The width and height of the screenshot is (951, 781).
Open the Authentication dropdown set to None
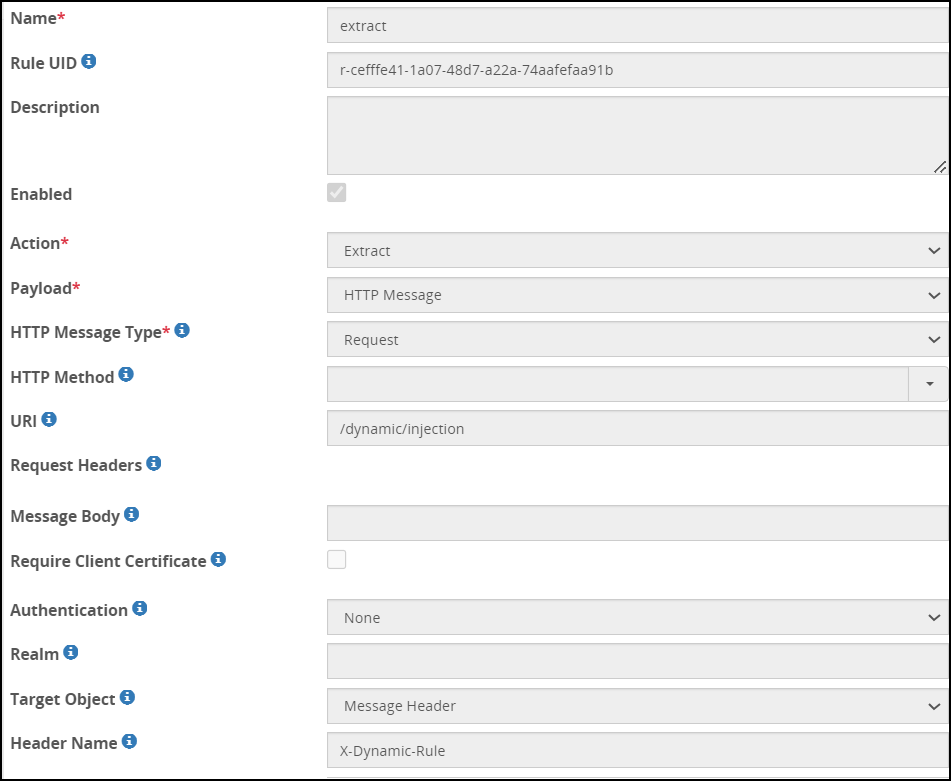[637, 618]
